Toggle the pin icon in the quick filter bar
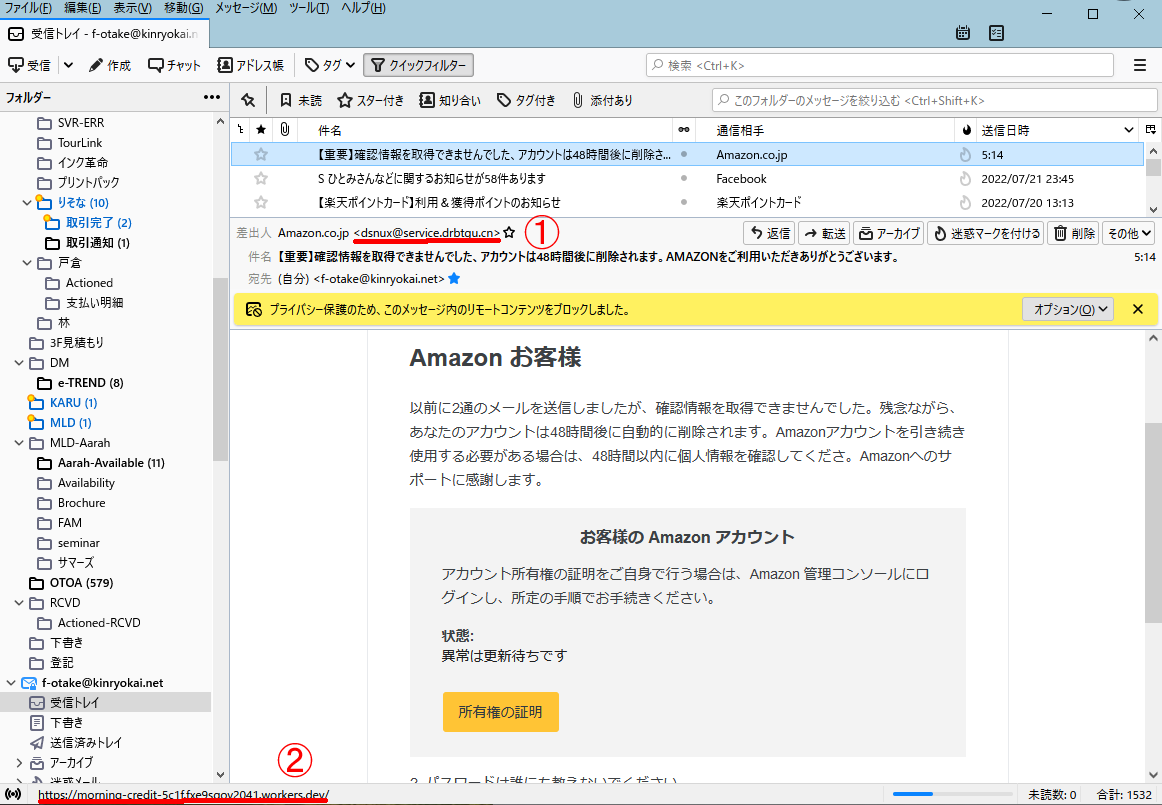The image size is (1162, 805). (x=248, y=100)
